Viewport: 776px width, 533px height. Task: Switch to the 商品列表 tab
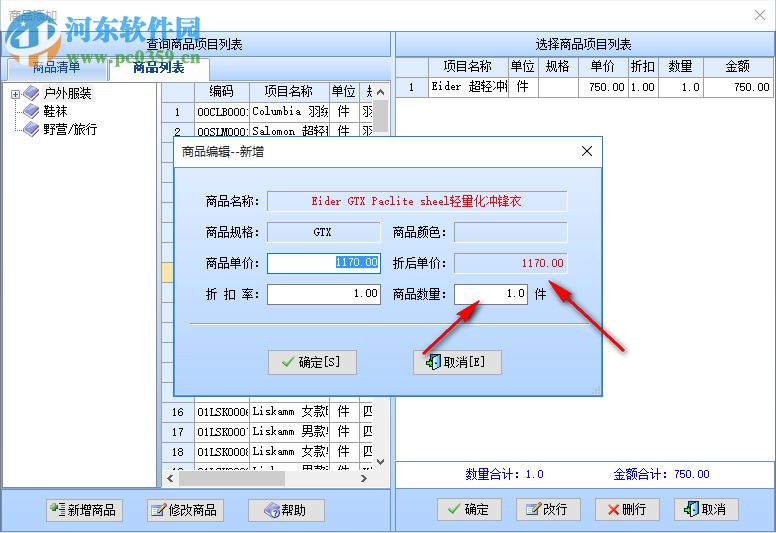(159, 68)
